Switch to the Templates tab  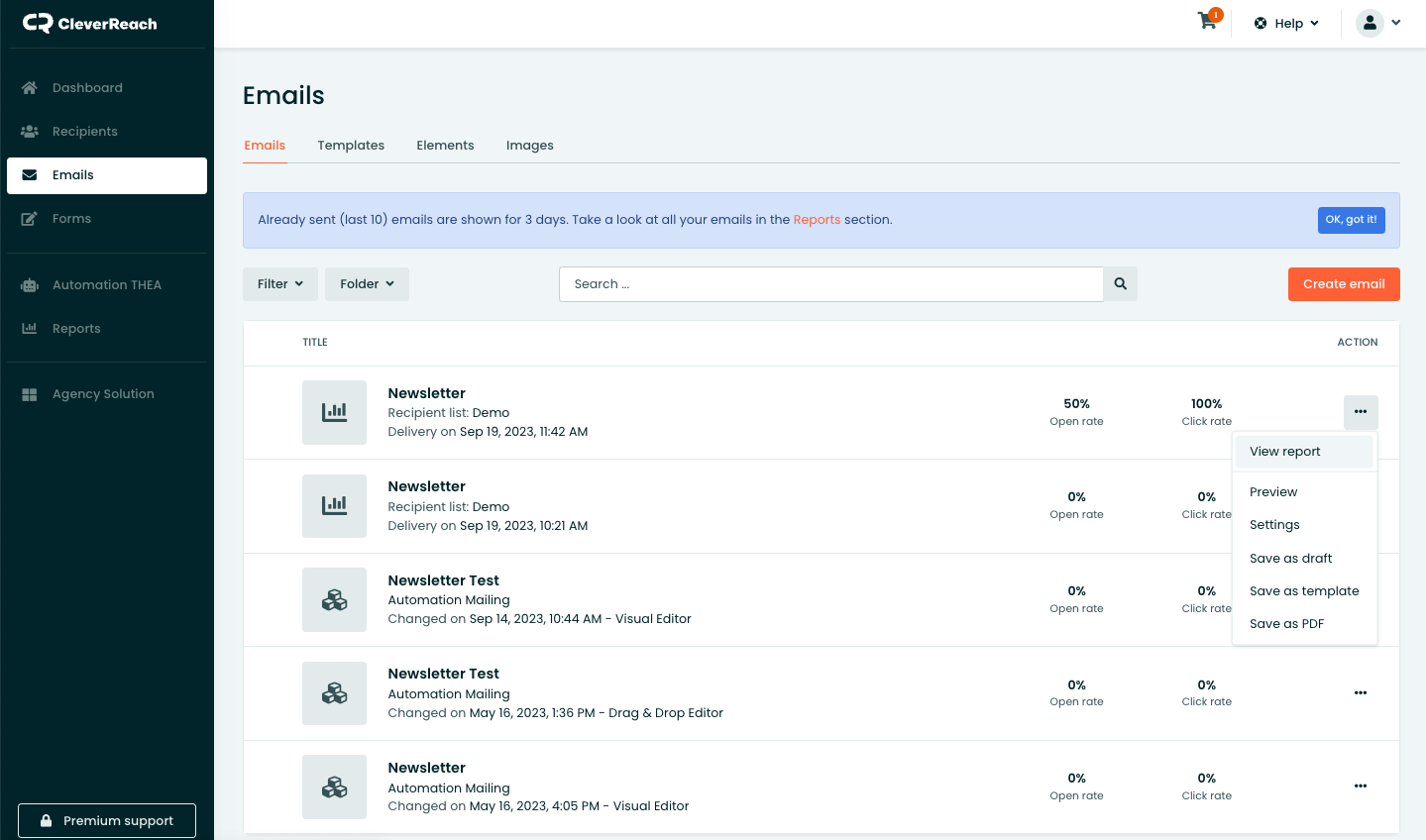tap(351, 146)
